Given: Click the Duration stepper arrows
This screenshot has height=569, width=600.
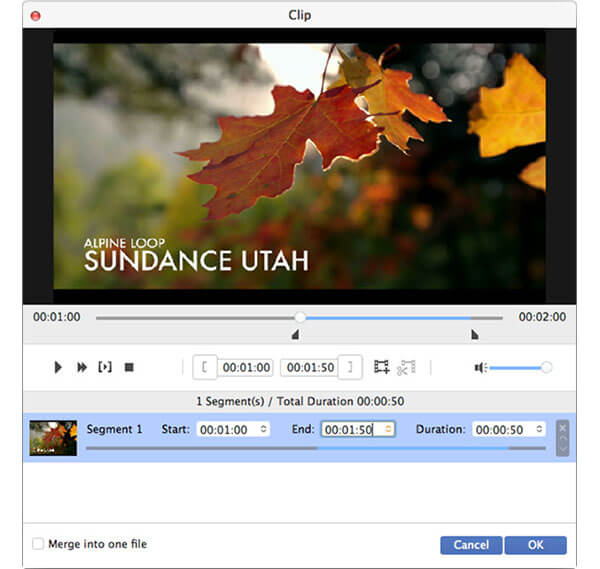Looking at the screenshot, I should tap(539, 429).
